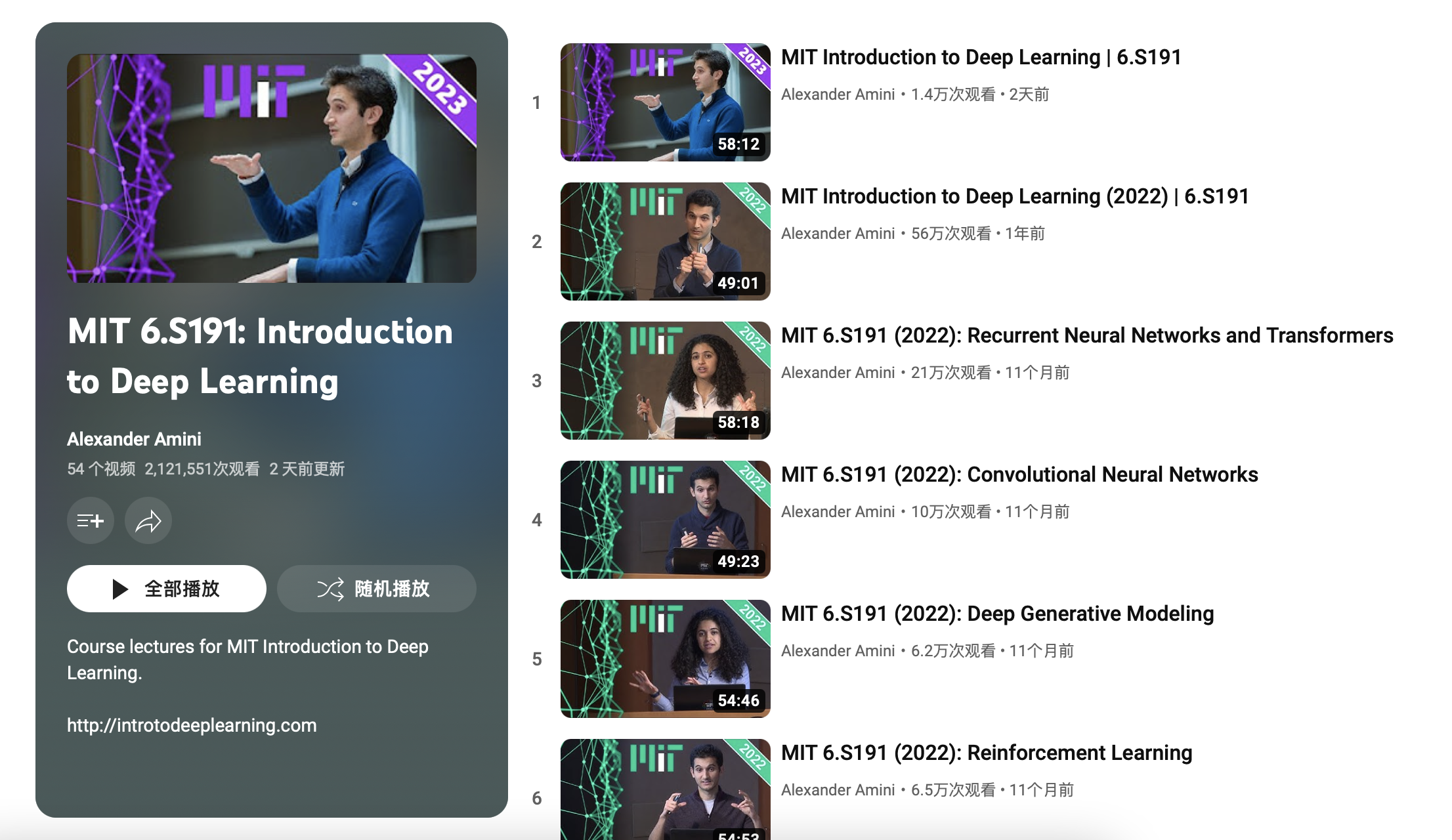This screenshot has height=840, width=1452.
Task: Shuffle the playlist with 随机播放 button
Action: 377,589
